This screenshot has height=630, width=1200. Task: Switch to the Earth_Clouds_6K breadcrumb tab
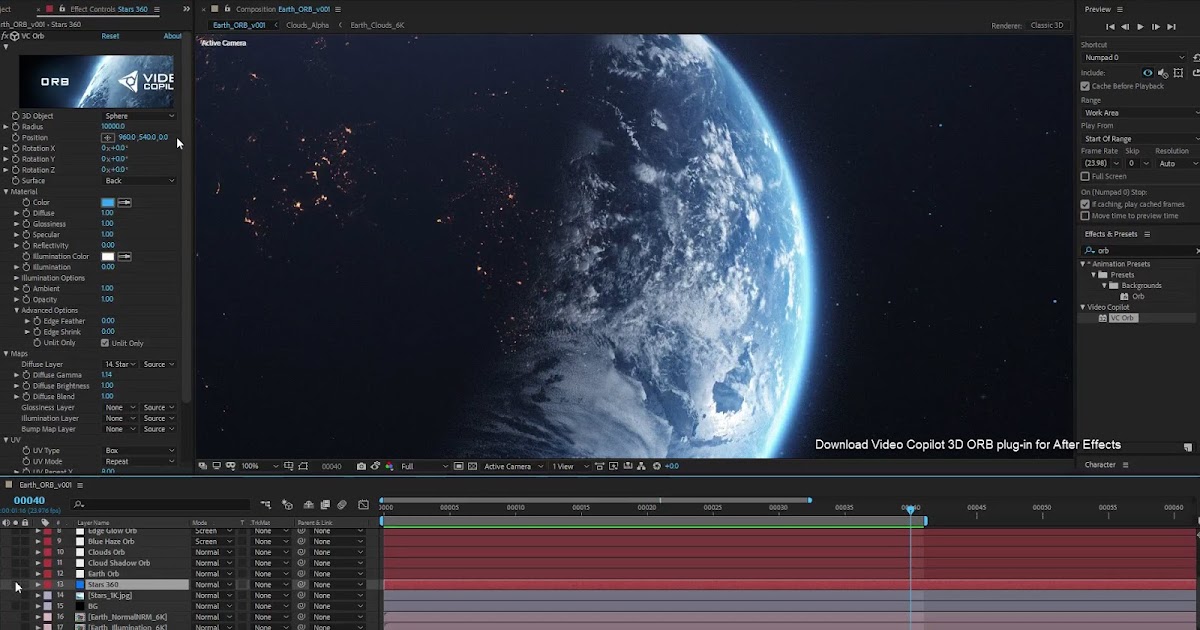(x=377, y=24)
